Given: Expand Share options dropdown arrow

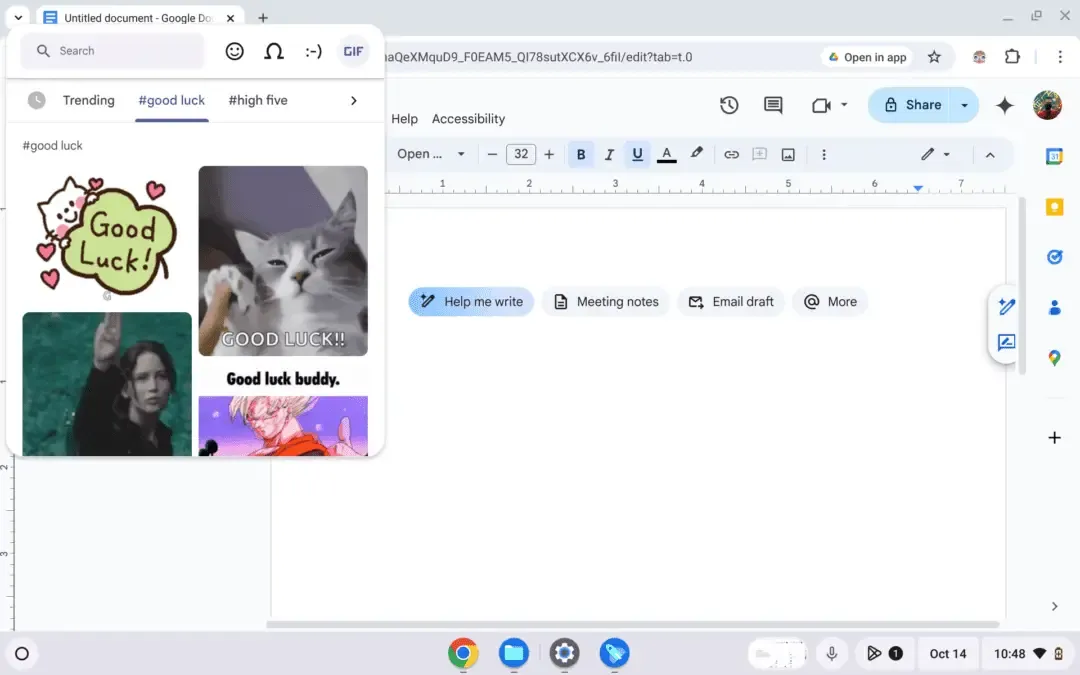Looking at the screenshot, I should 964,105.
